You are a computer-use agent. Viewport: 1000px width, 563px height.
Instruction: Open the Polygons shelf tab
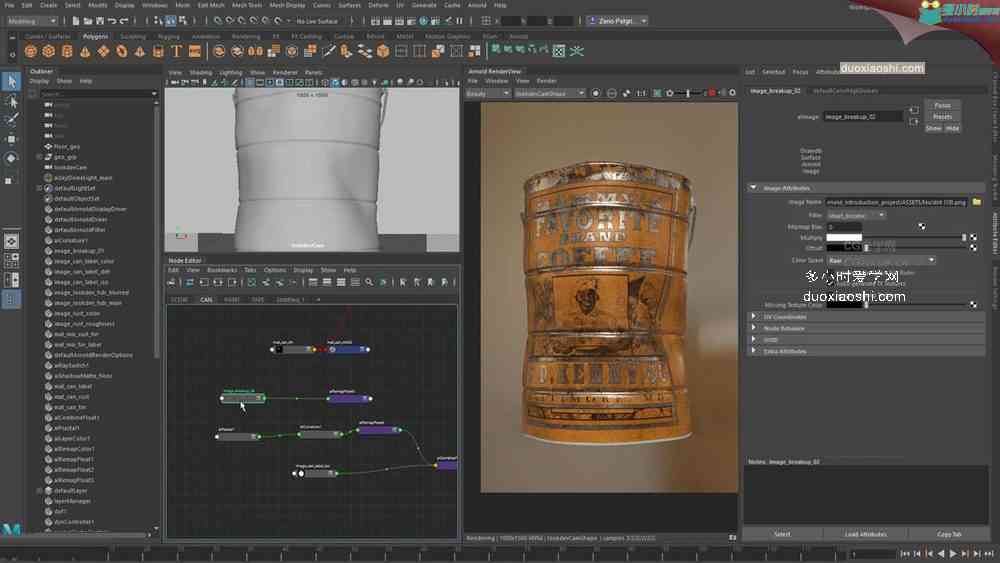tap(96, 36)
